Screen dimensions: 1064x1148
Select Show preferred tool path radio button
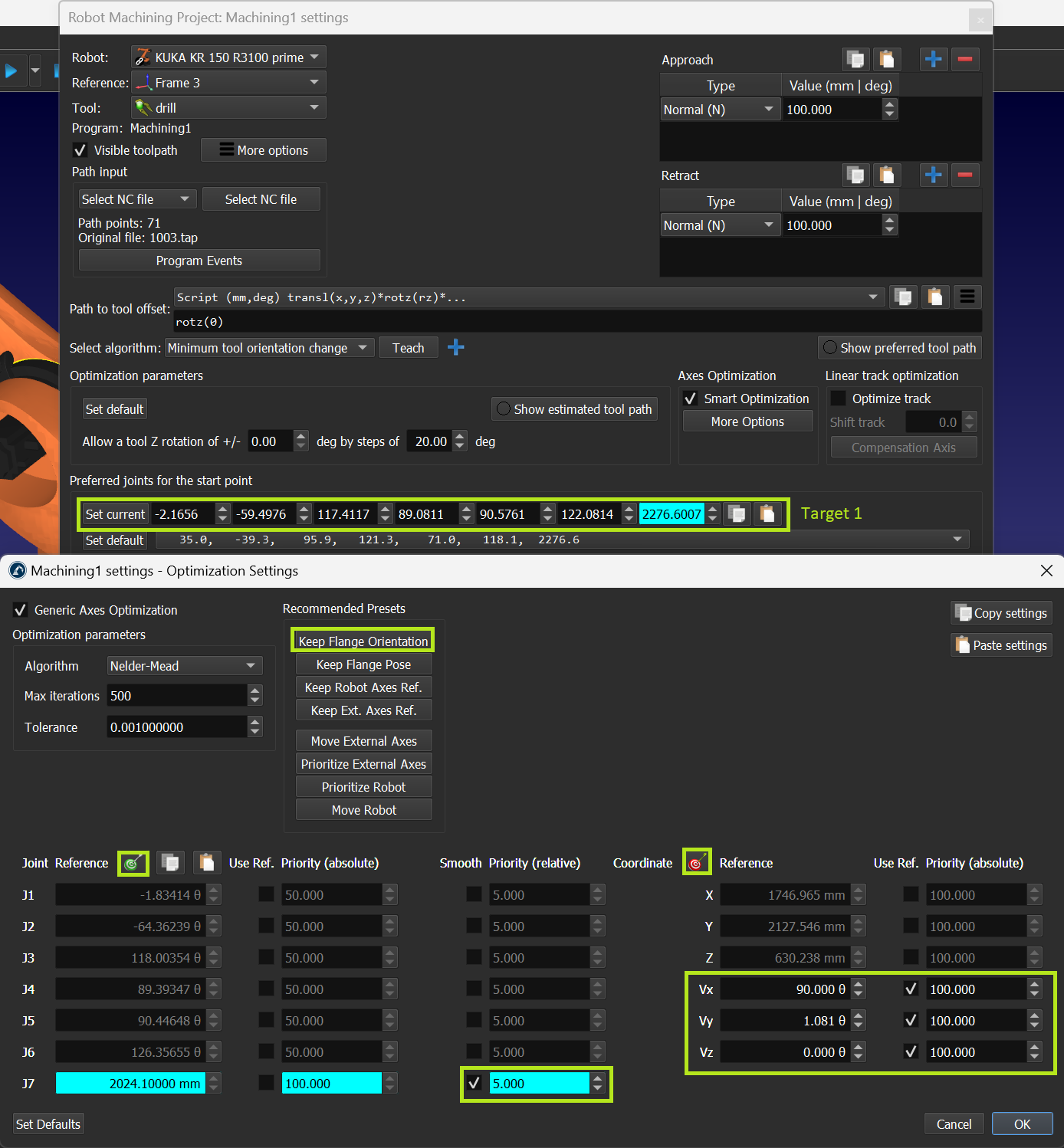tap(829, 348)
